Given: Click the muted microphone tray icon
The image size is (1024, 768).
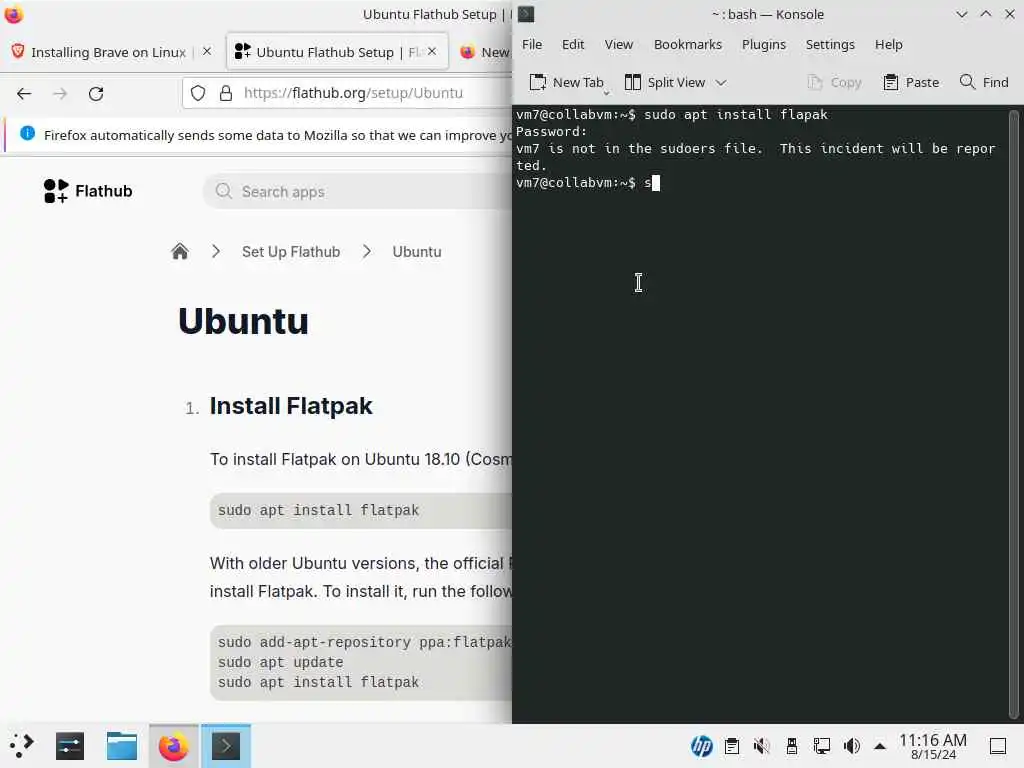Looking at the screenshot, I should click(761, 746).
